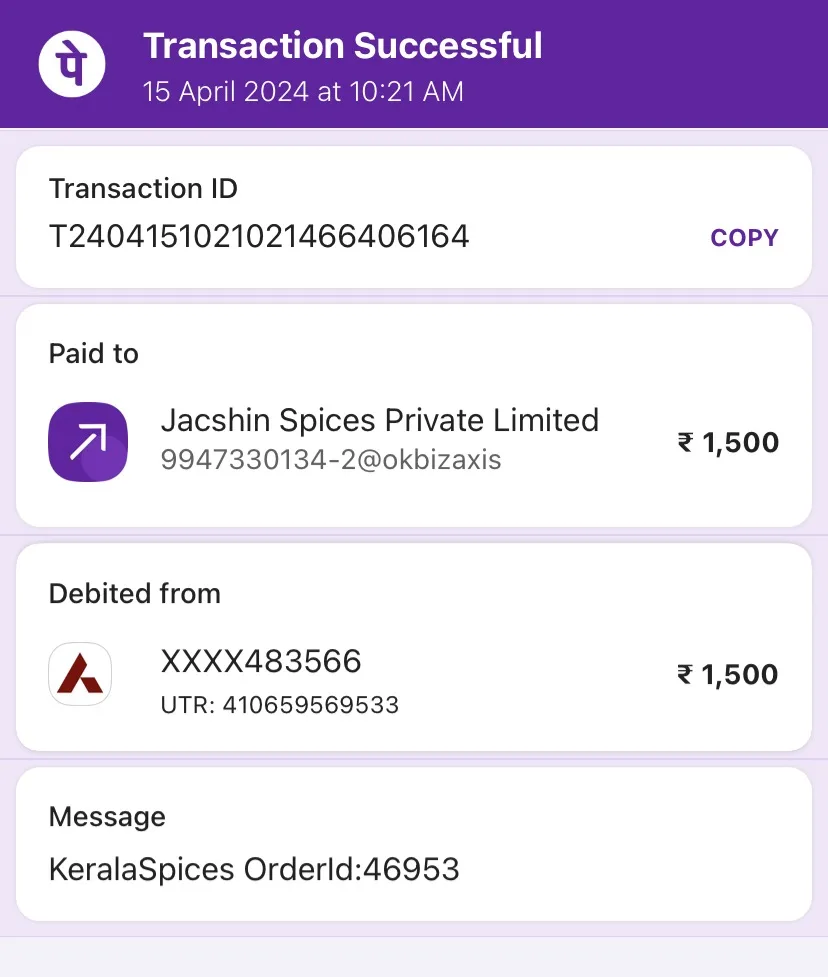Image resolution: width=828 pixels, height=977 pixels.
Task: Tap the 15 April 2024 timestamp
Action: (x=303, y=92)
